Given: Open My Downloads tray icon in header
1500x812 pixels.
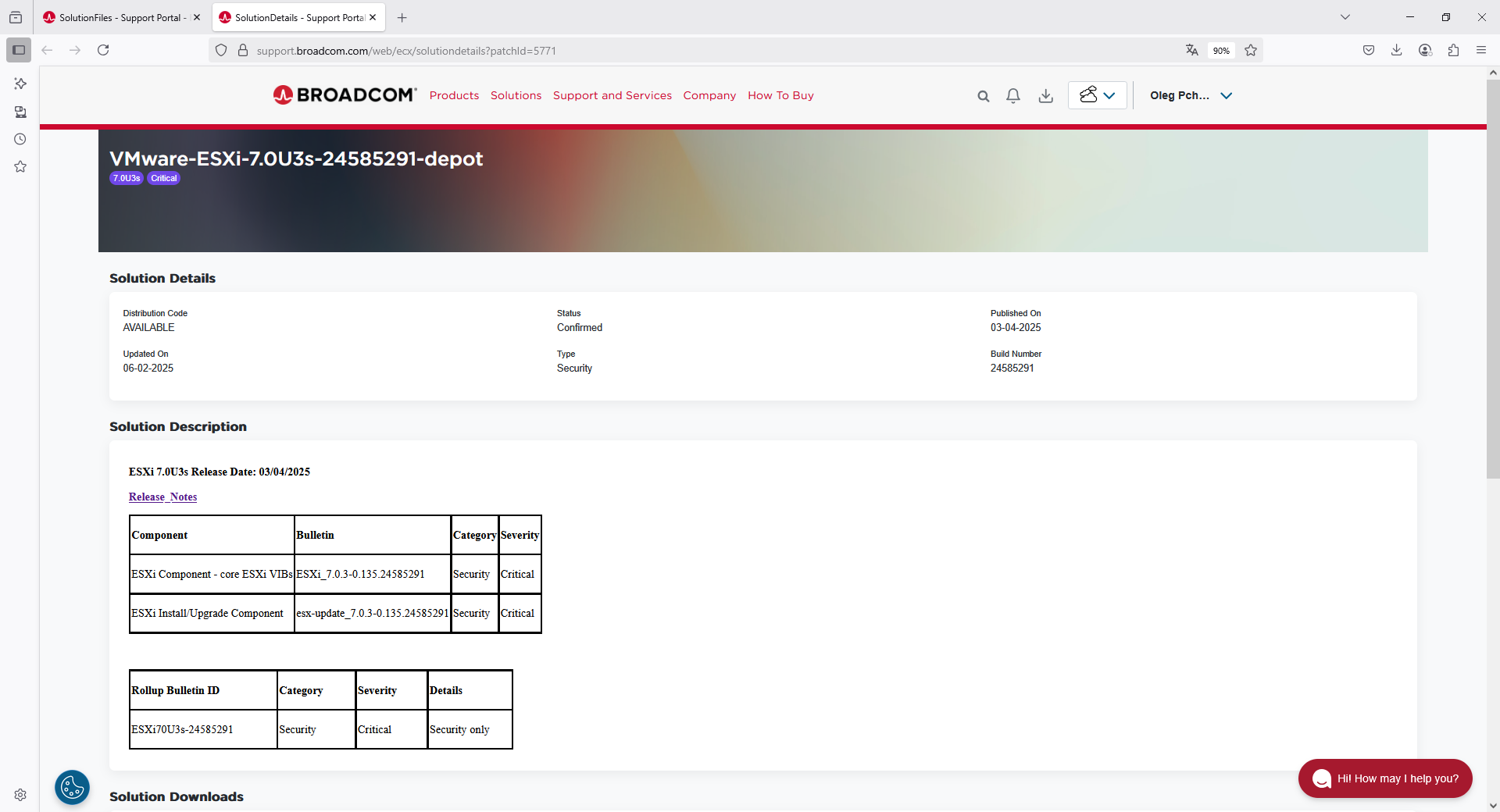Looking at the screenshot, I should pyautogui.click(x=1046, y=96).
